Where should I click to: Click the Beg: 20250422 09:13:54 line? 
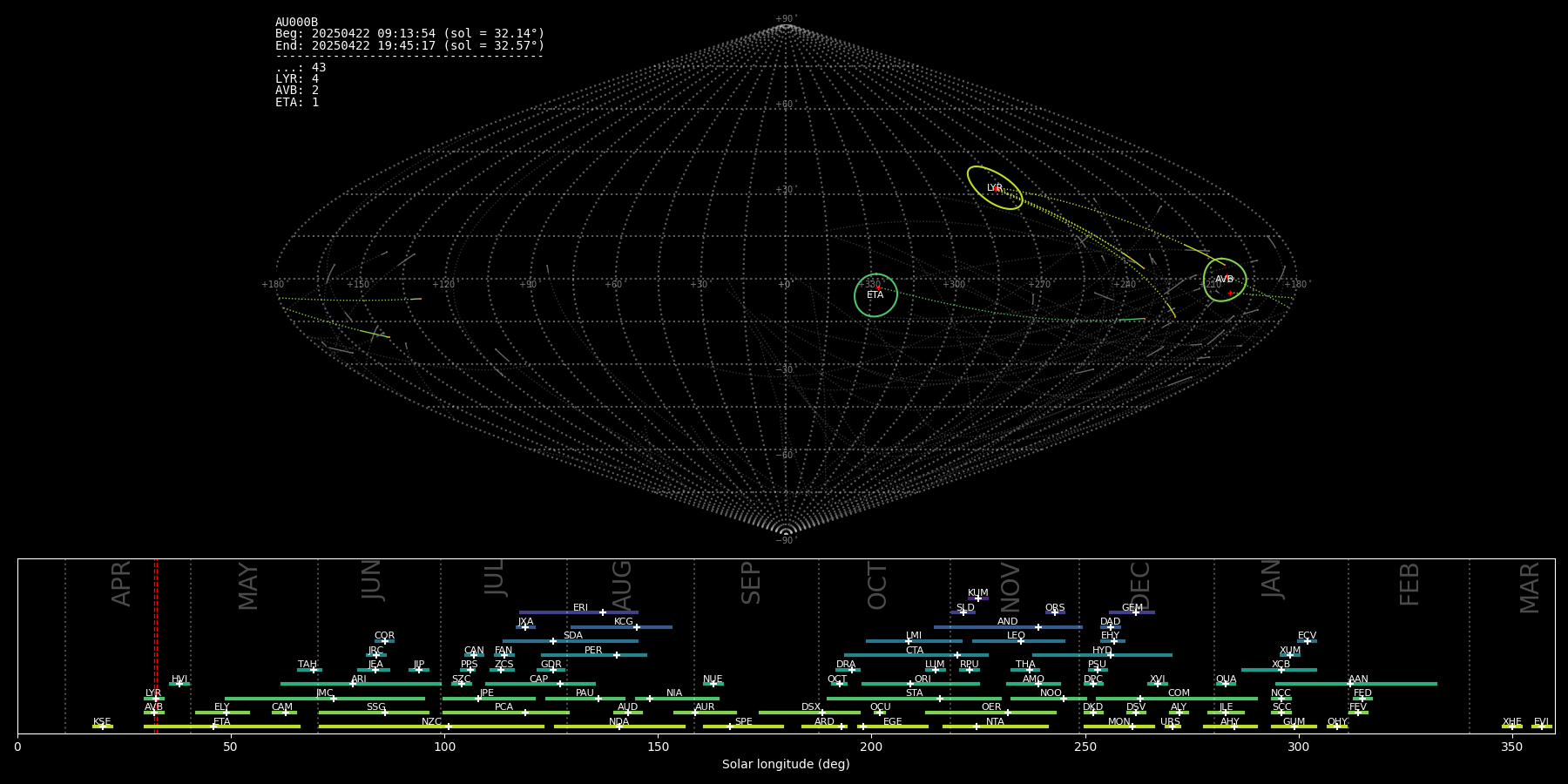409,34
